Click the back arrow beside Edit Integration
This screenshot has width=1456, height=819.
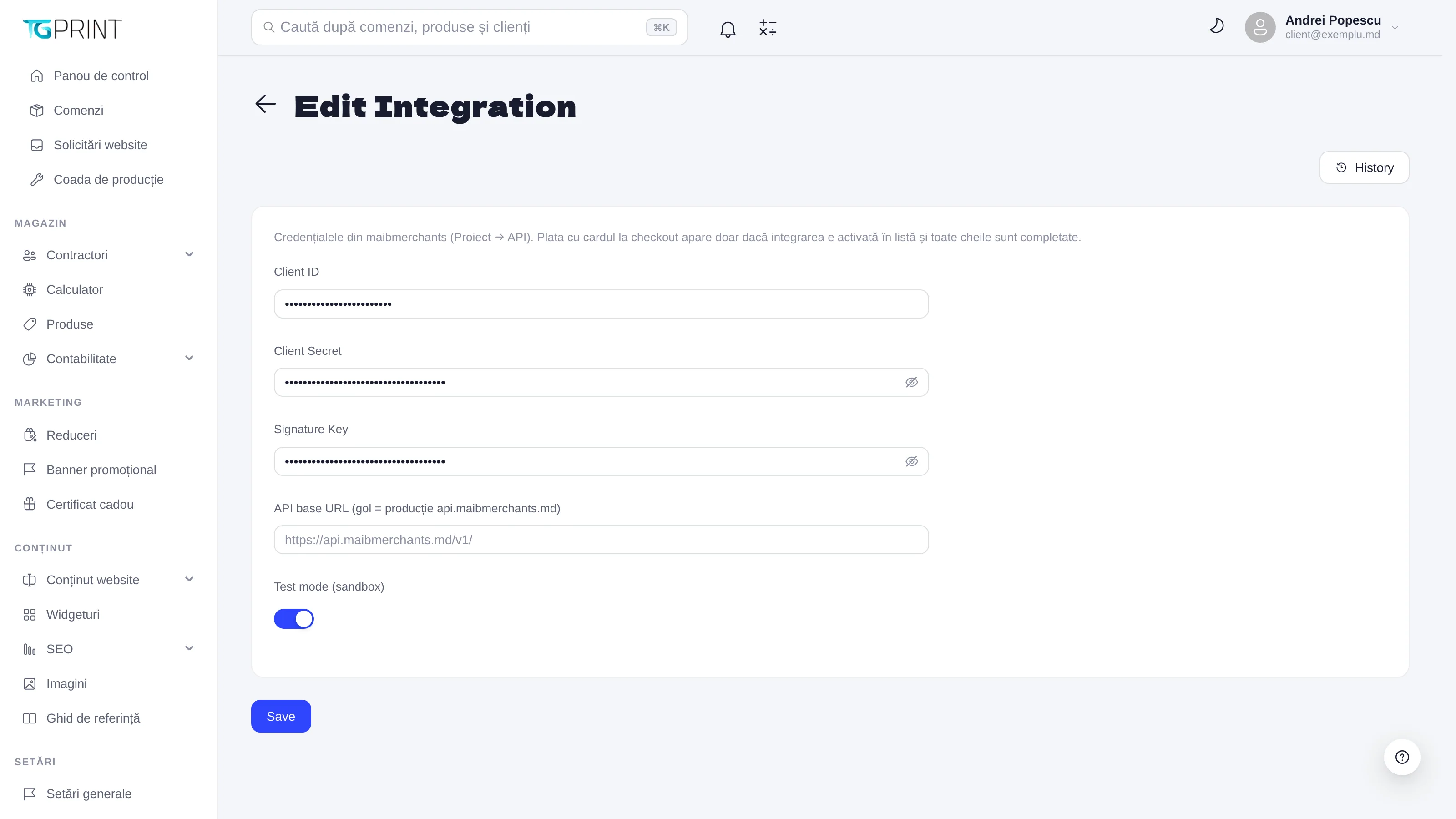[266, 104]
